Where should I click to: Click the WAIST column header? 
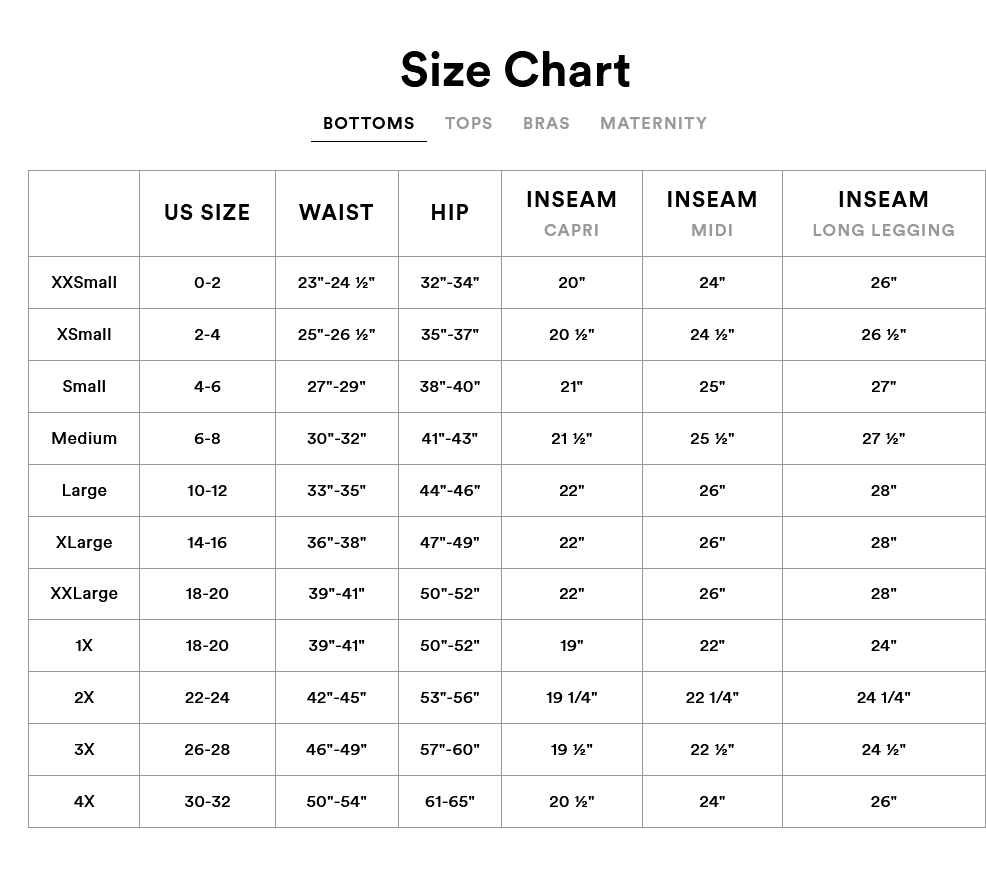click(x=336, y=213)
